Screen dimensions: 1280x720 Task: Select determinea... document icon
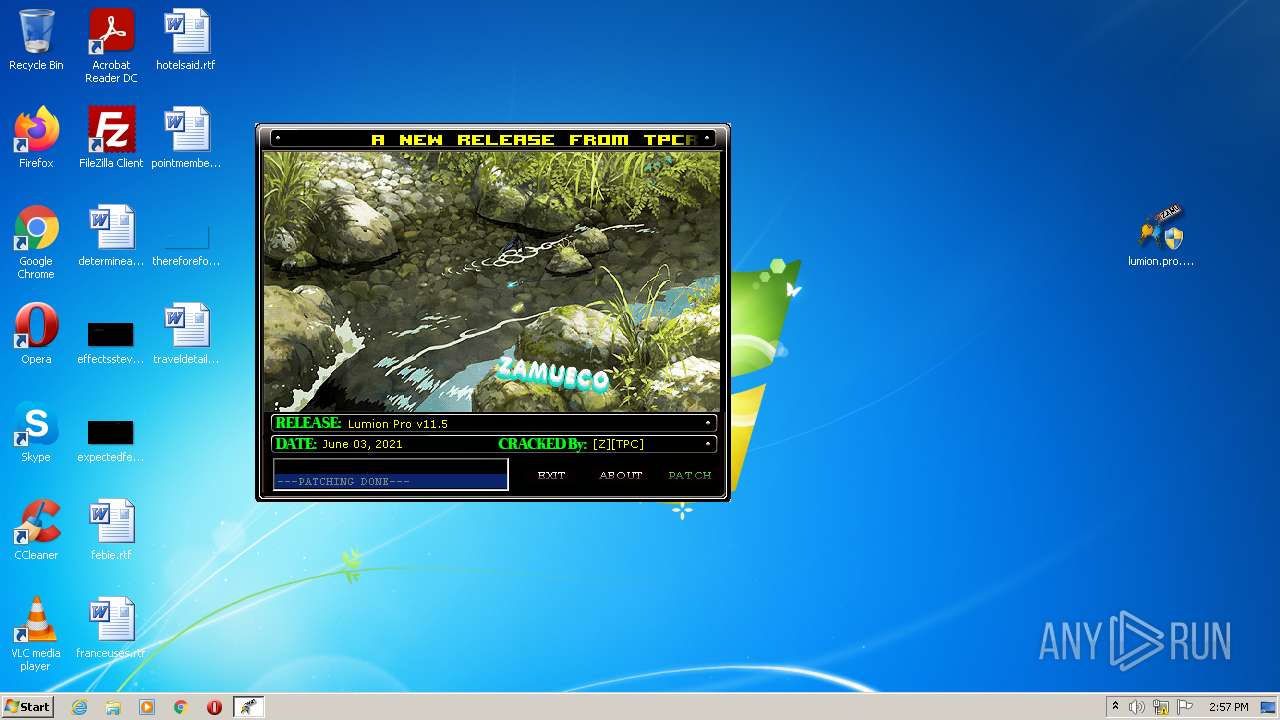(111, 236)
